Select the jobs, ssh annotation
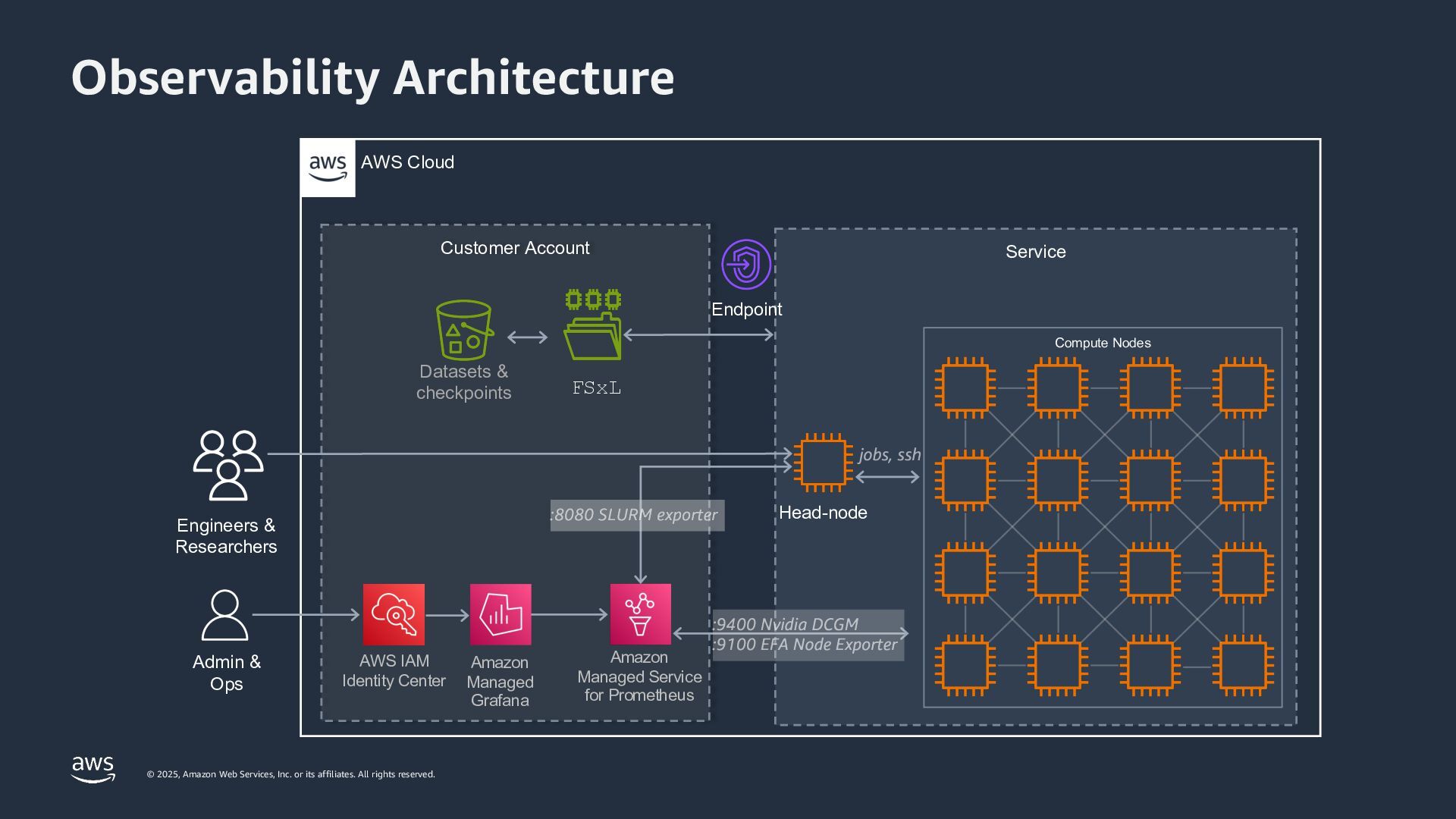 (890, 455)
